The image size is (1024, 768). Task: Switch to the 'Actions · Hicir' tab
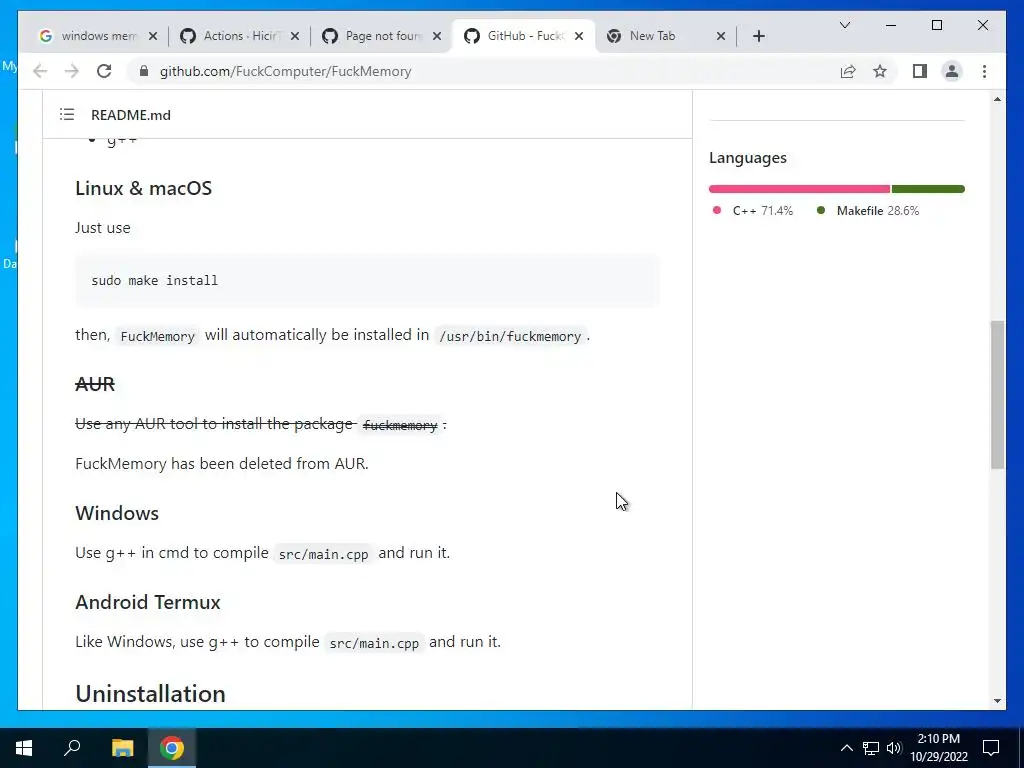pyautogui.click(x=238, y=36)
